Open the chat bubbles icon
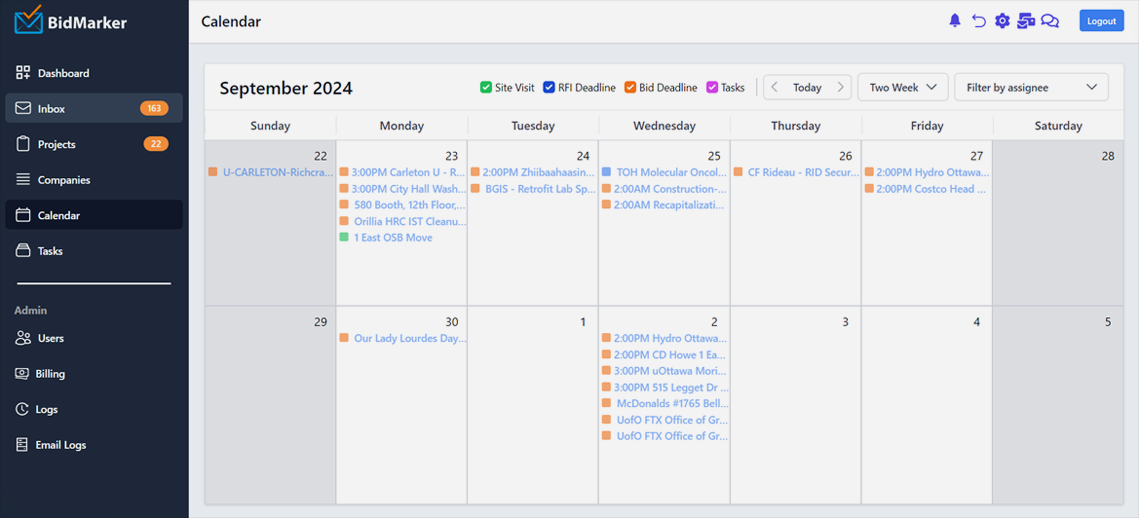The image size is (1139, 518). [1050, 21]
